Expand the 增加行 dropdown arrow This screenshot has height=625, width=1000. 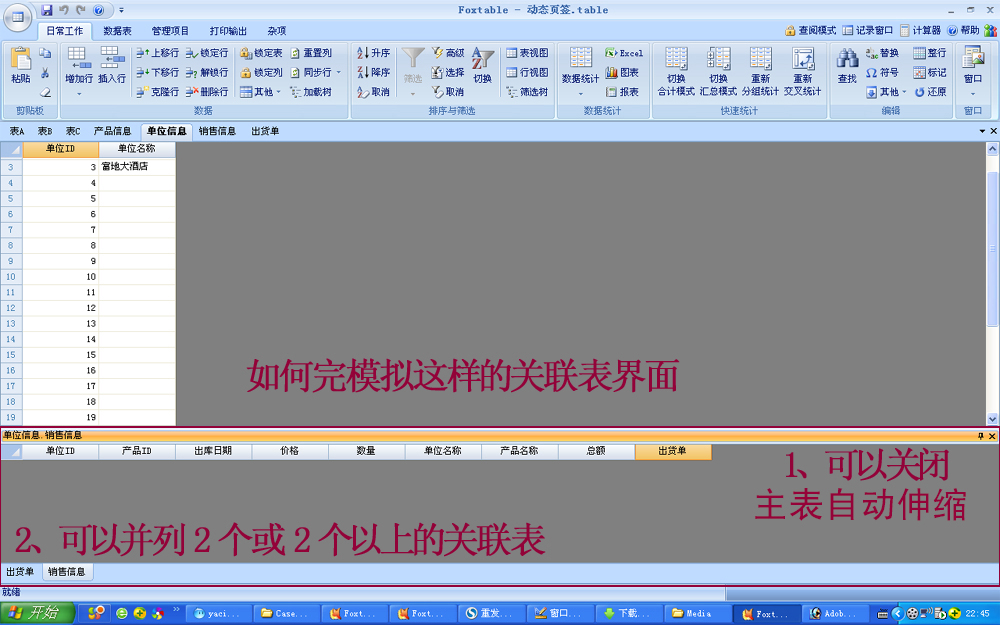79,94
